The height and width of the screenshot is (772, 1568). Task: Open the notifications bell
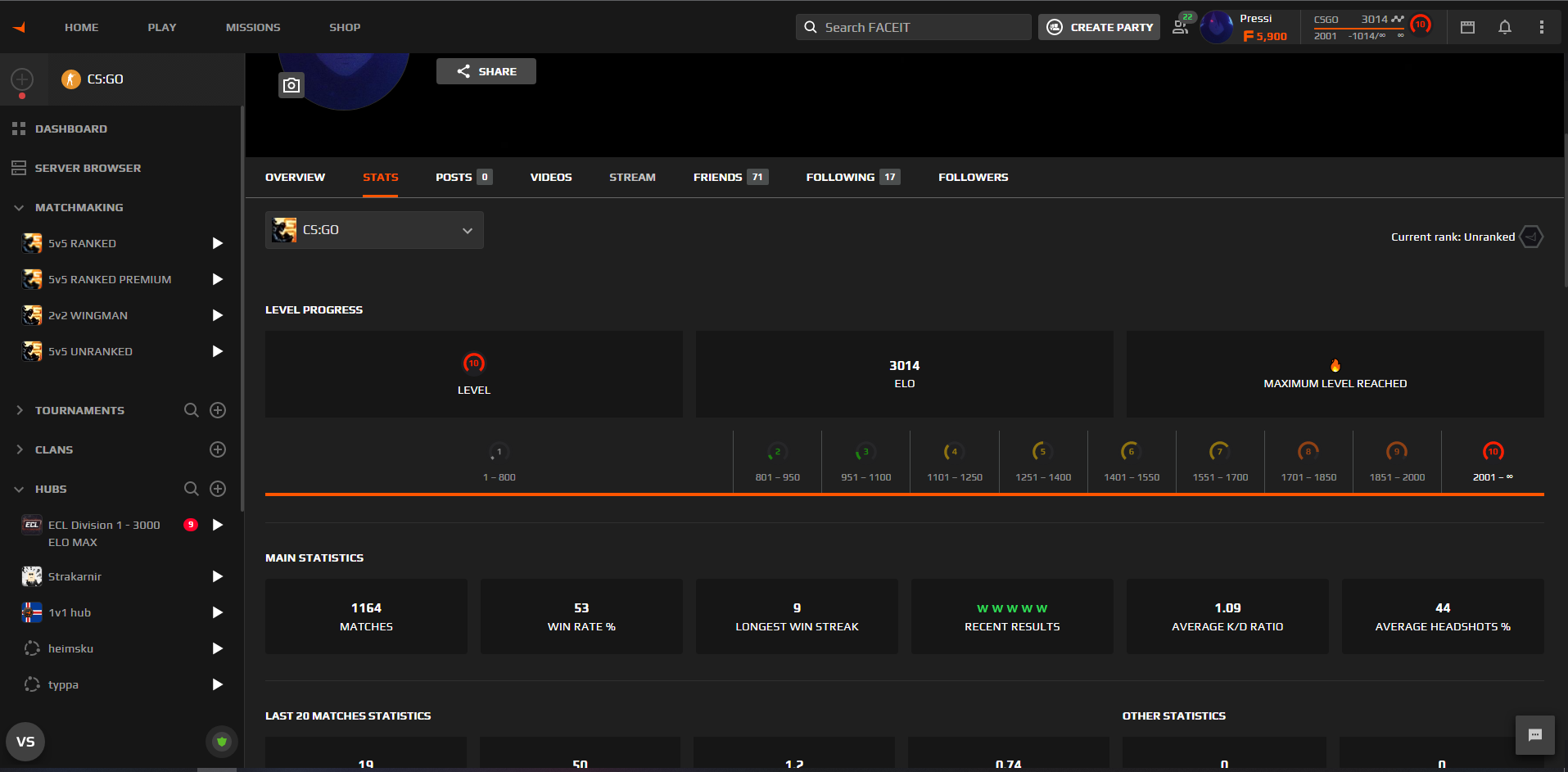[x=1505, y=27]
